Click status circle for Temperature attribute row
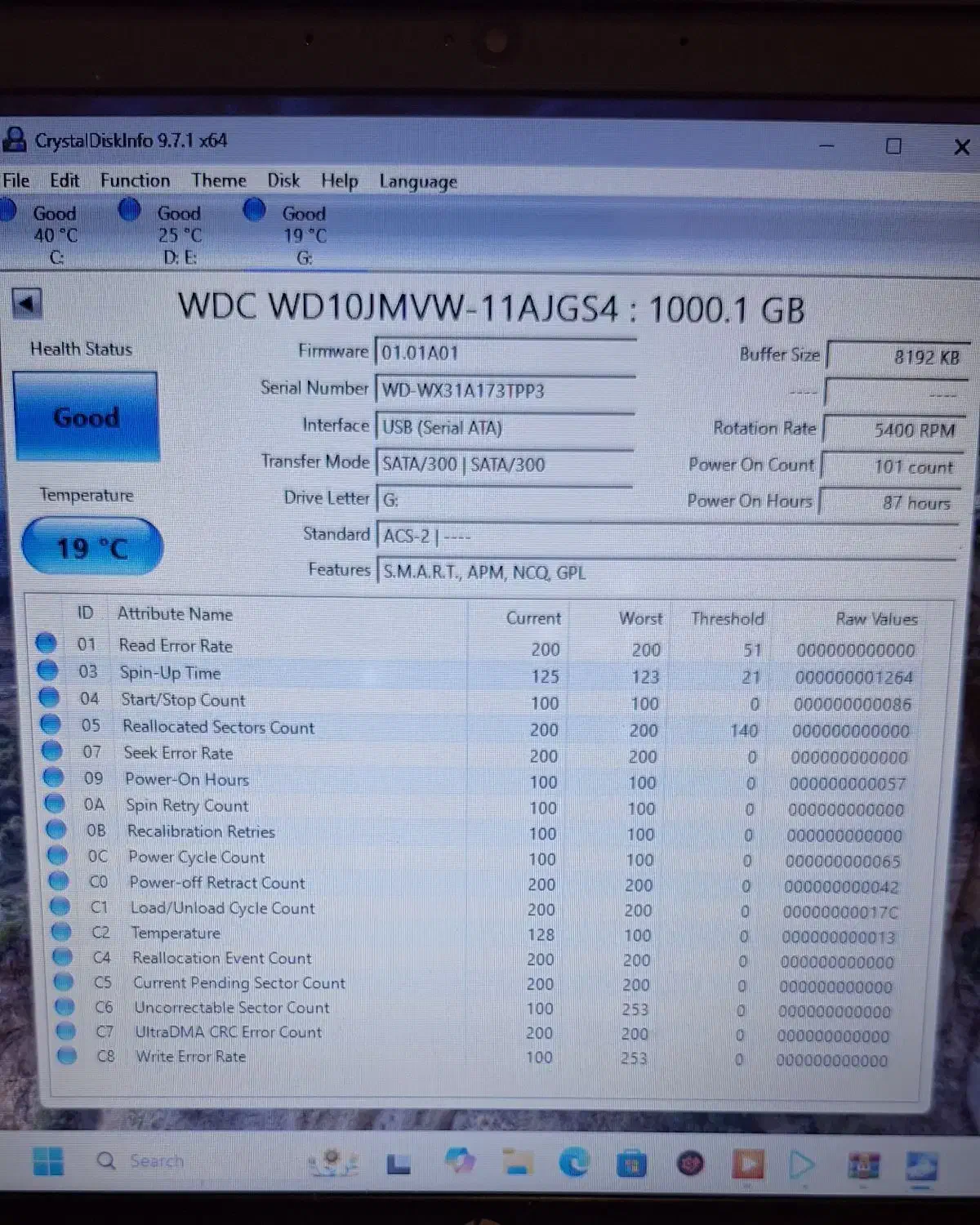Viewport: 980px width, 1225px height. point(60,931)
